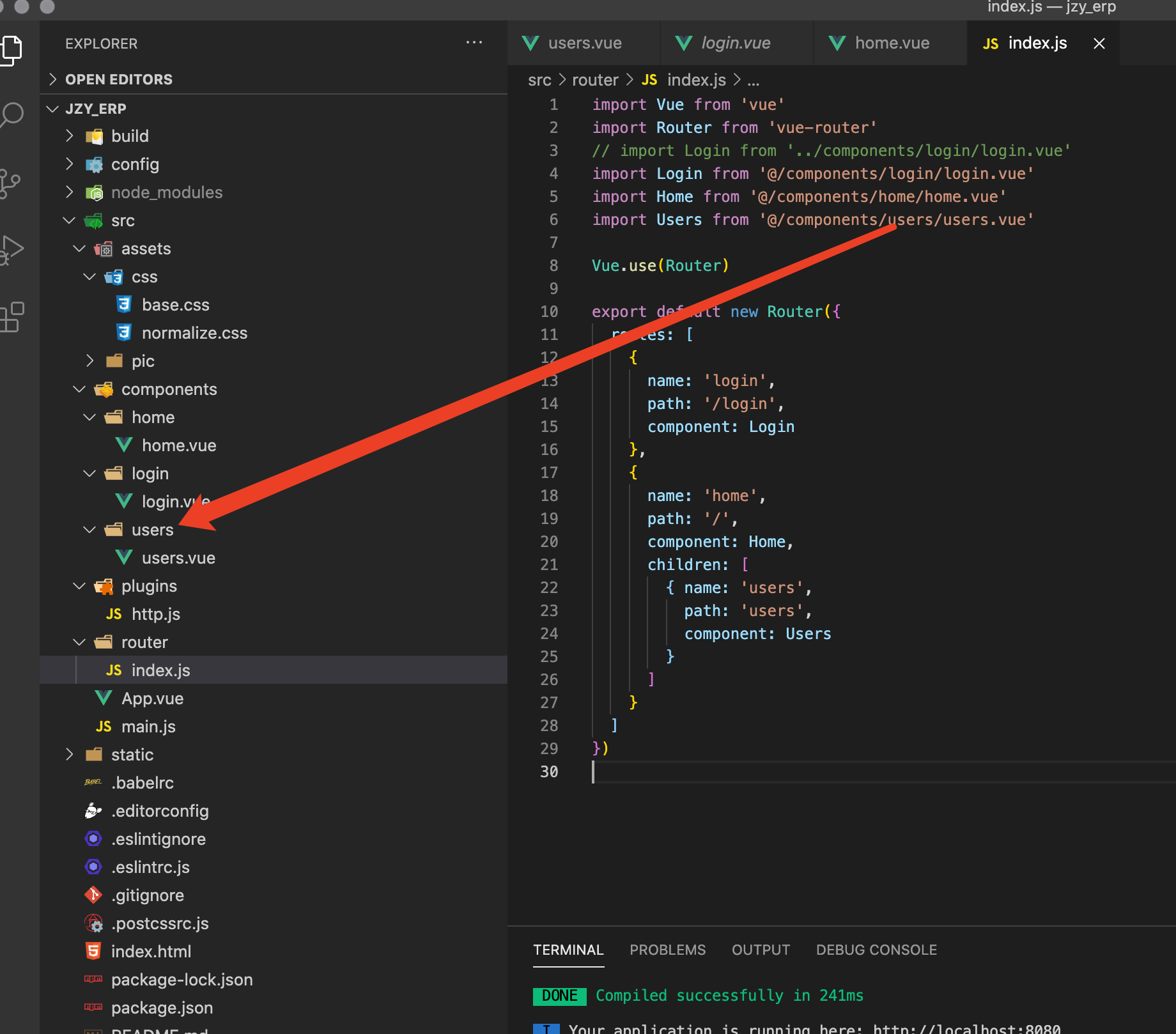Viewport: 1176px width, 1034px height.
Task: Switch to the login.vue tab
Action: tap(735, 43)
